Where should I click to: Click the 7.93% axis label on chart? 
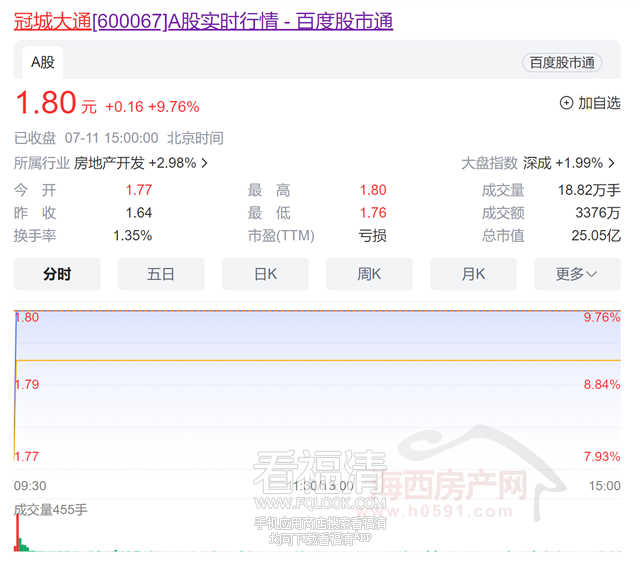pos(602,456)
